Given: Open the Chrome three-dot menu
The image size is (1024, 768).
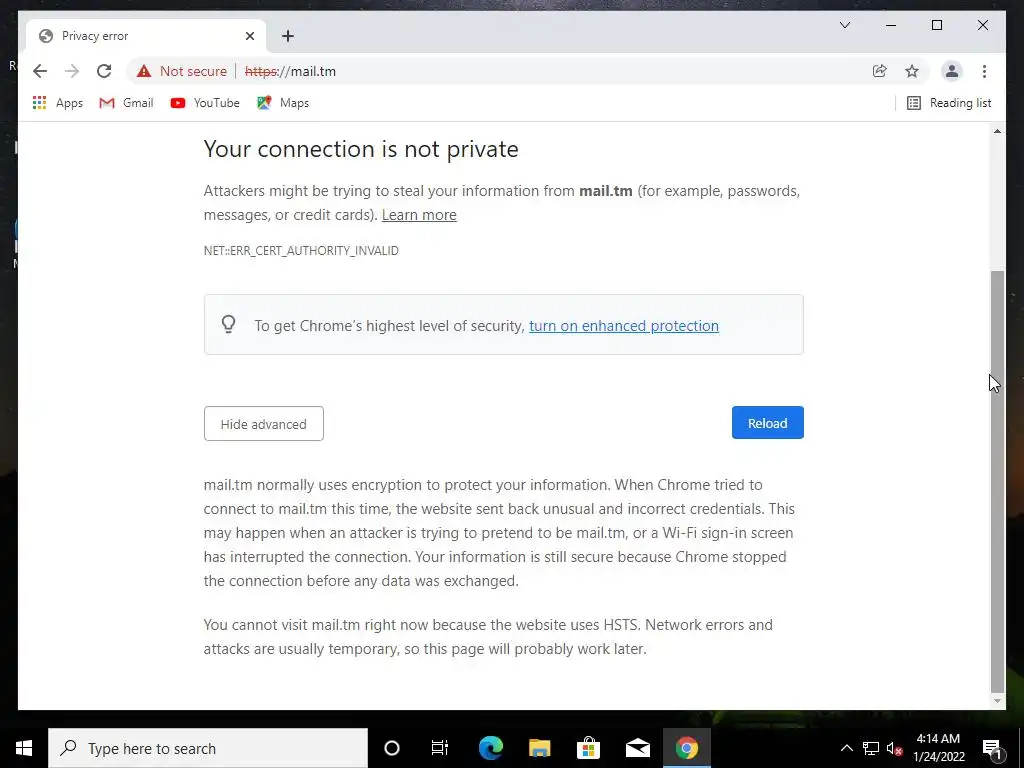Looking at the screenshot, I should [984, 71].
